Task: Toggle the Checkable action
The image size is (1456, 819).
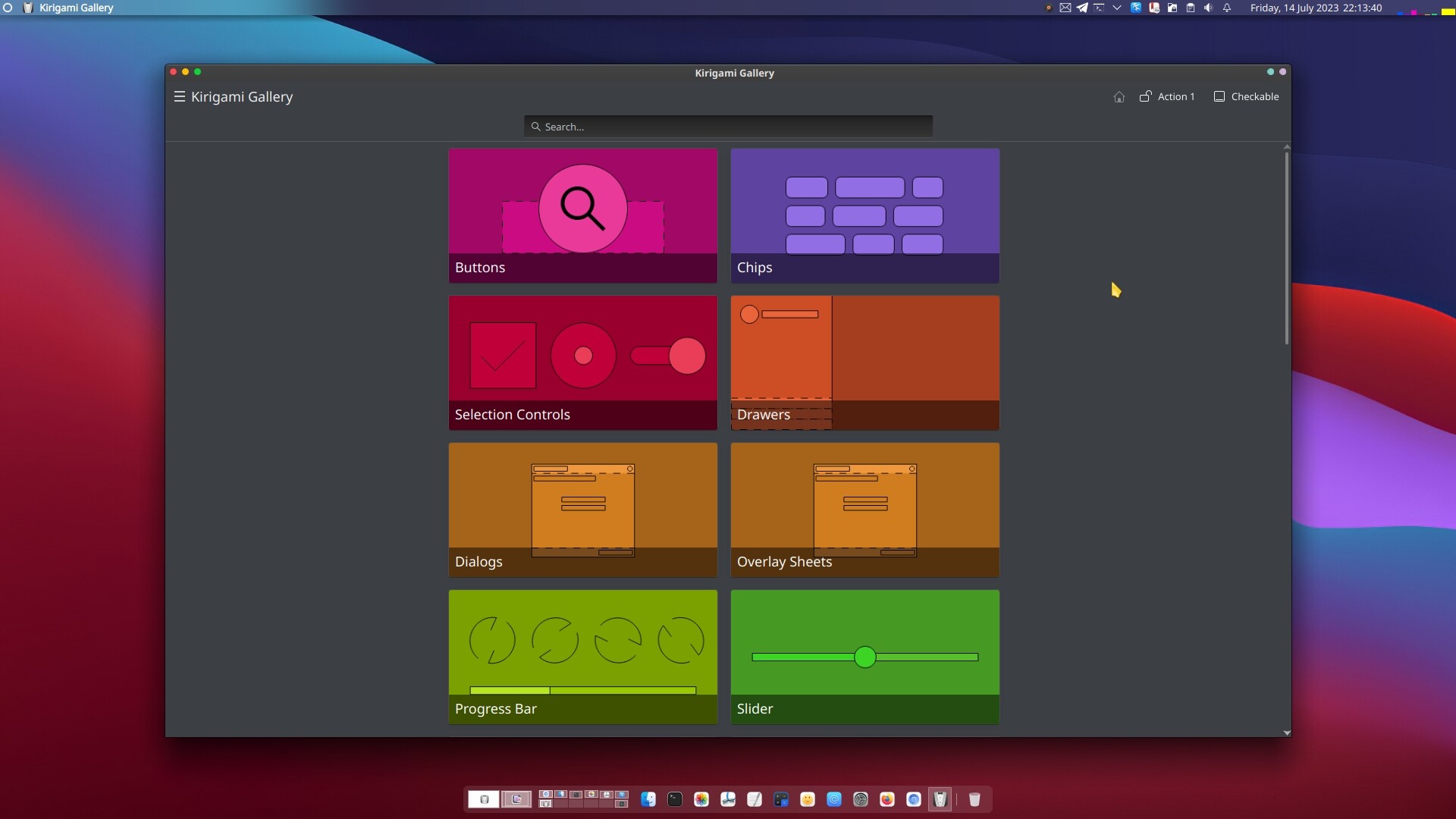Action: [1246, 96]
